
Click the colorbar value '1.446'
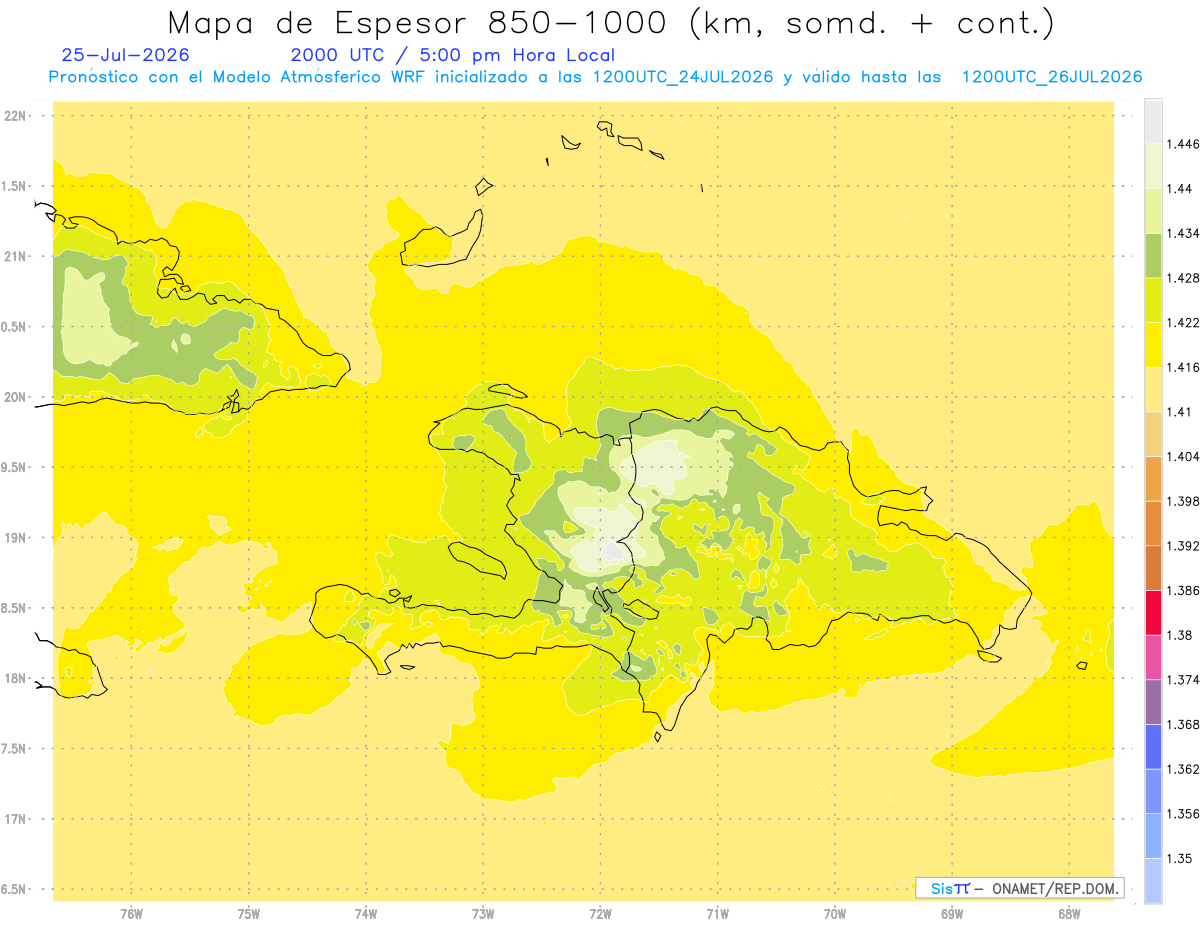(1183, 144)
